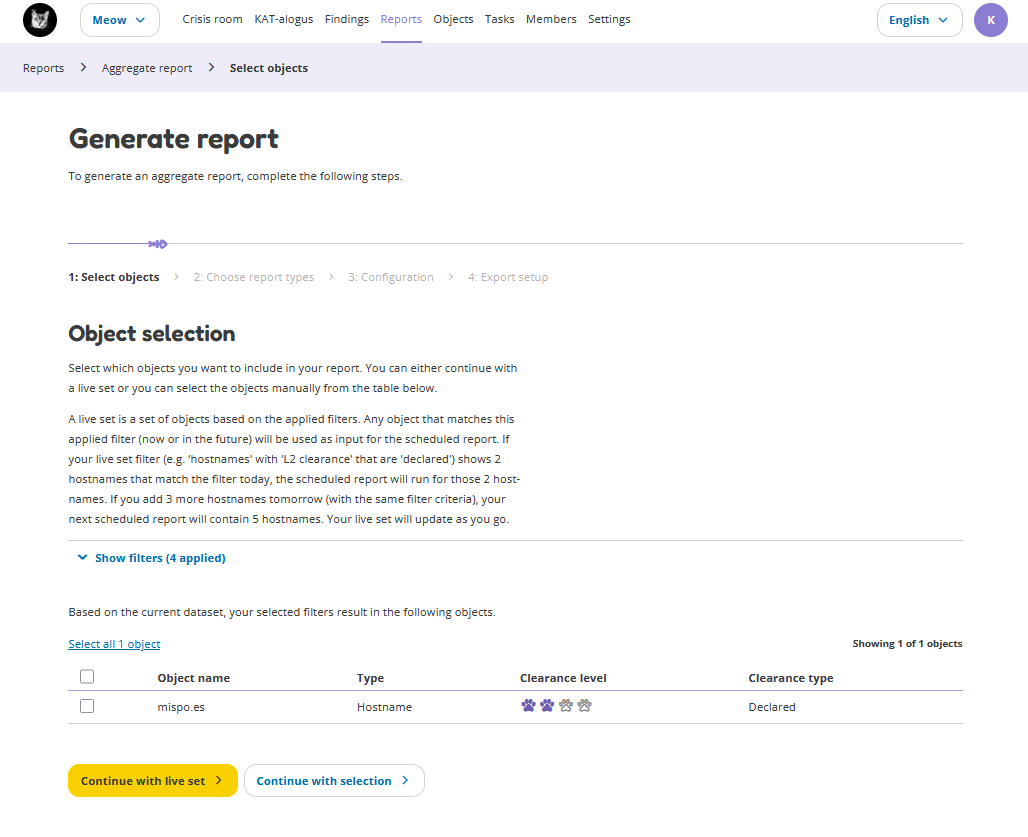
Task: Click the Hostname type cell
Action: [384, 707]
